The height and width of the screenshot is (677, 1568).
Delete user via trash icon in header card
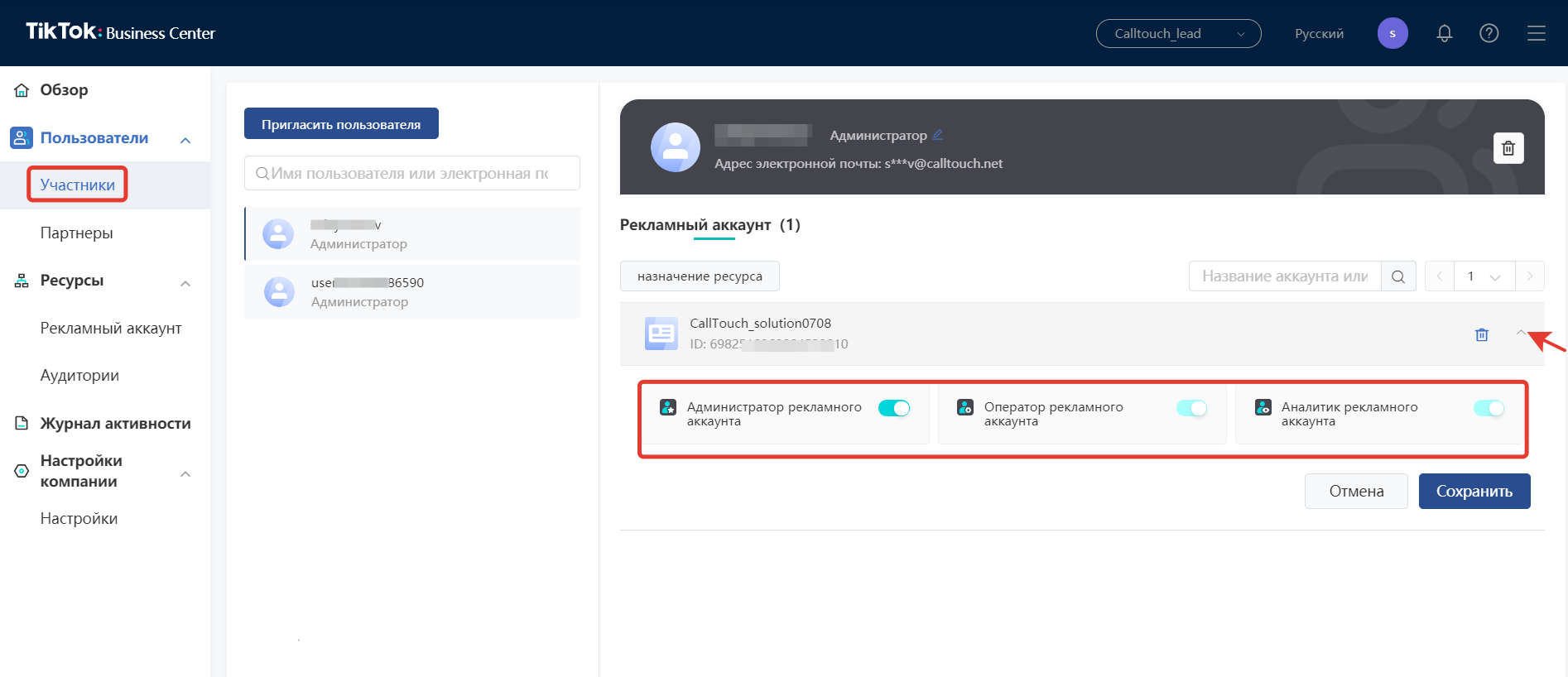(1508, 148)
